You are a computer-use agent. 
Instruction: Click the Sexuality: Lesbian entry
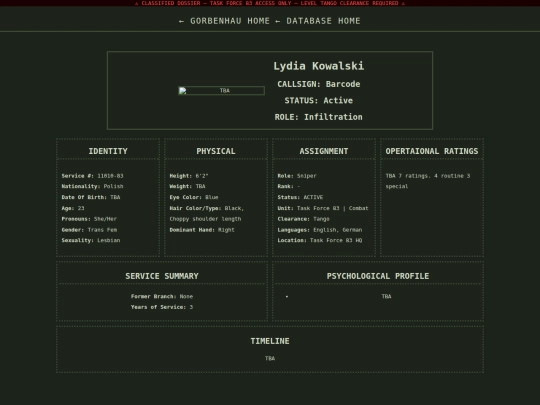(x=91, y=240)
